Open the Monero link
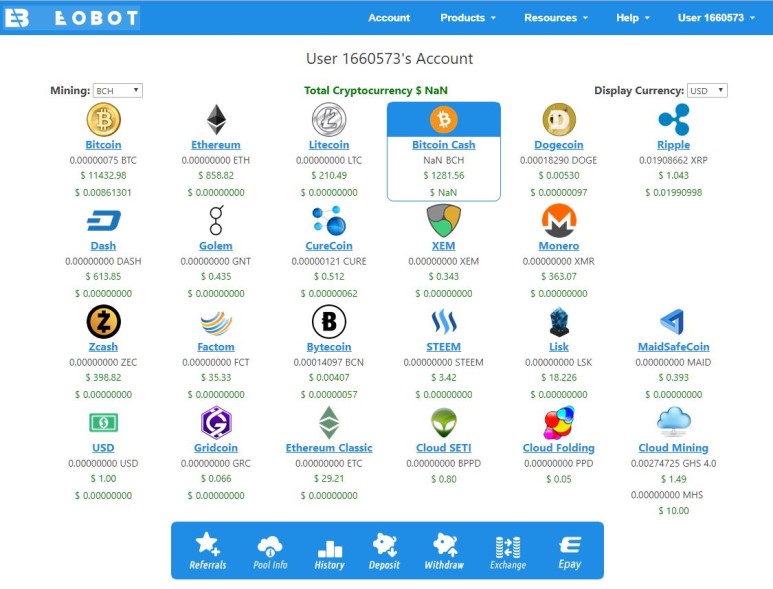The width and height of the screenshot is (773, 589). coord(559,246)
